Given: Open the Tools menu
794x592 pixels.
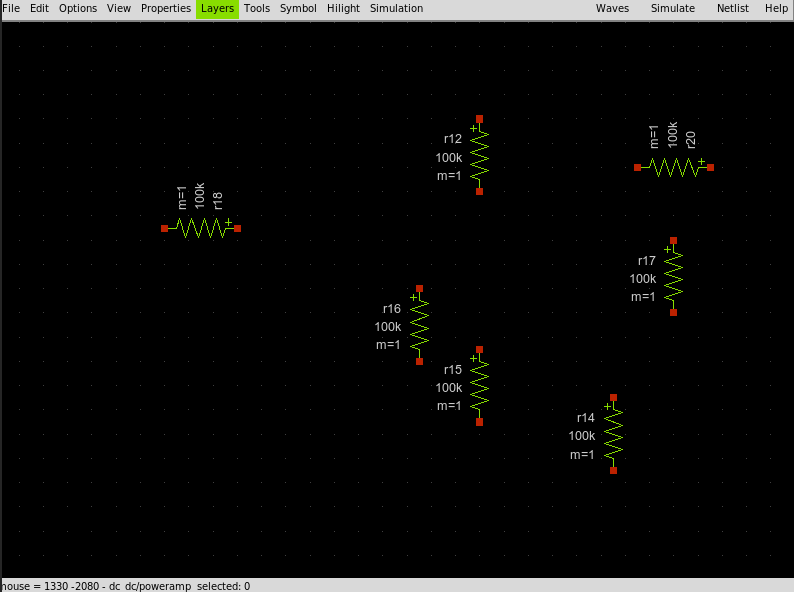Looking at the screenshot, I should (257, 8).
